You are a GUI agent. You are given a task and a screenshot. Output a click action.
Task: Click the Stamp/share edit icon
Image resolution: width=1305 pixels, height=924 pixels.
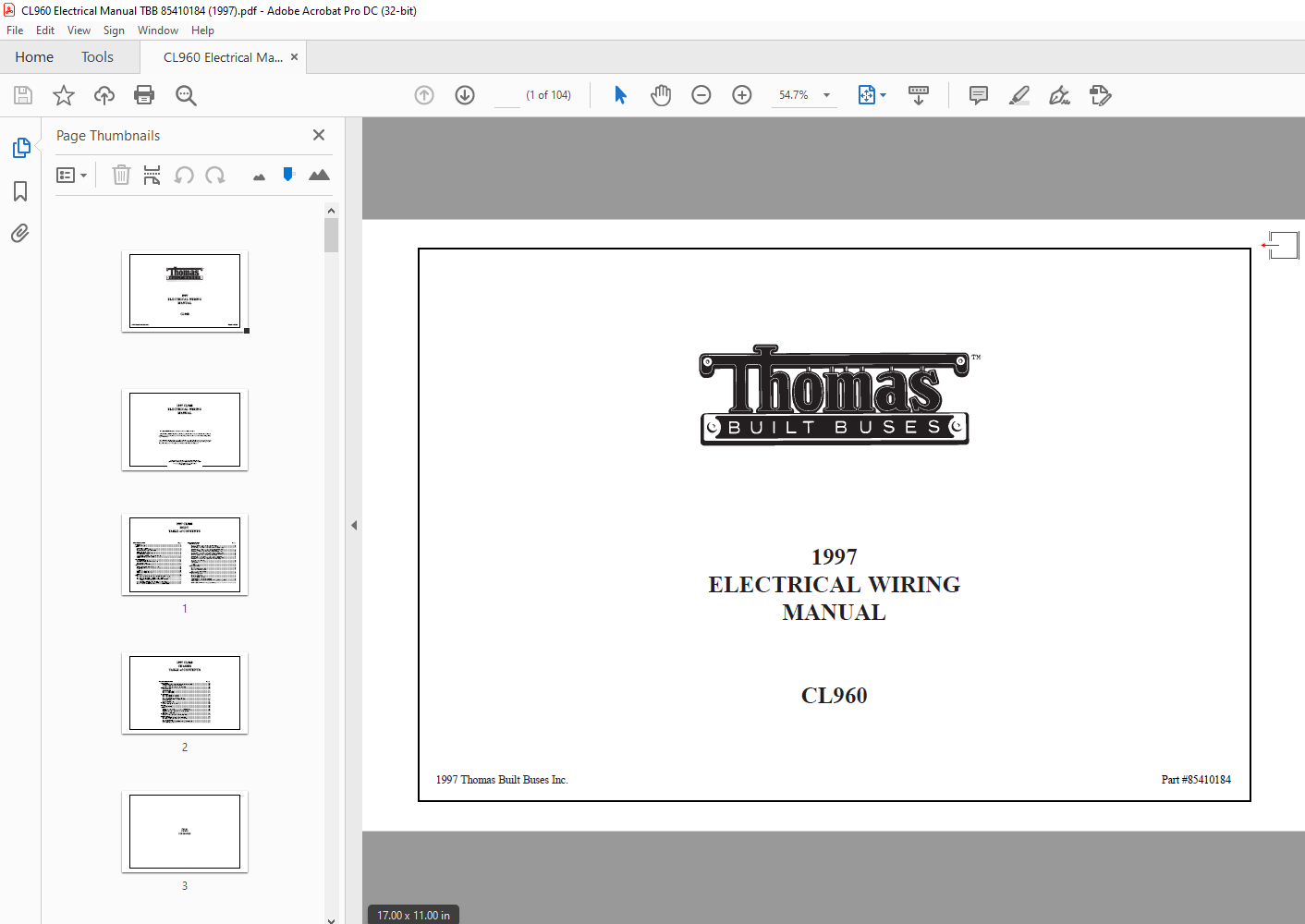(1100, 95)
